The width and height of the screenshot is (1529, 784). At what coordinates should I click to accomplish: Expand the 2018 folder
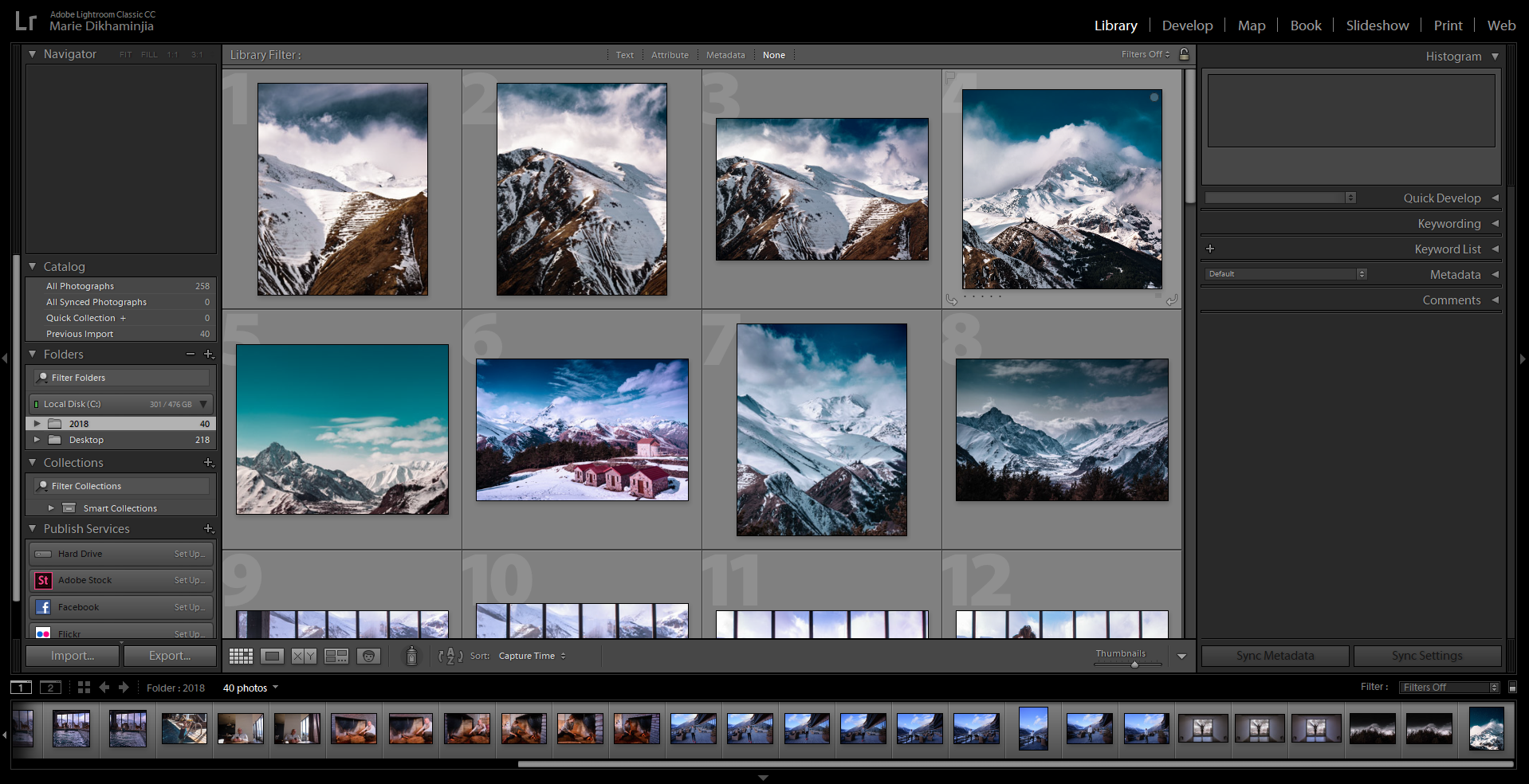(37, 423)
